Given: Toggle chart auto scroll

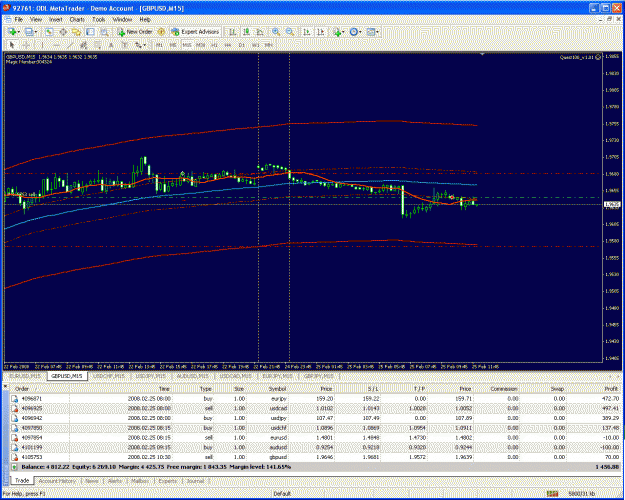Looking at the screenshot, I should (307, 32).
